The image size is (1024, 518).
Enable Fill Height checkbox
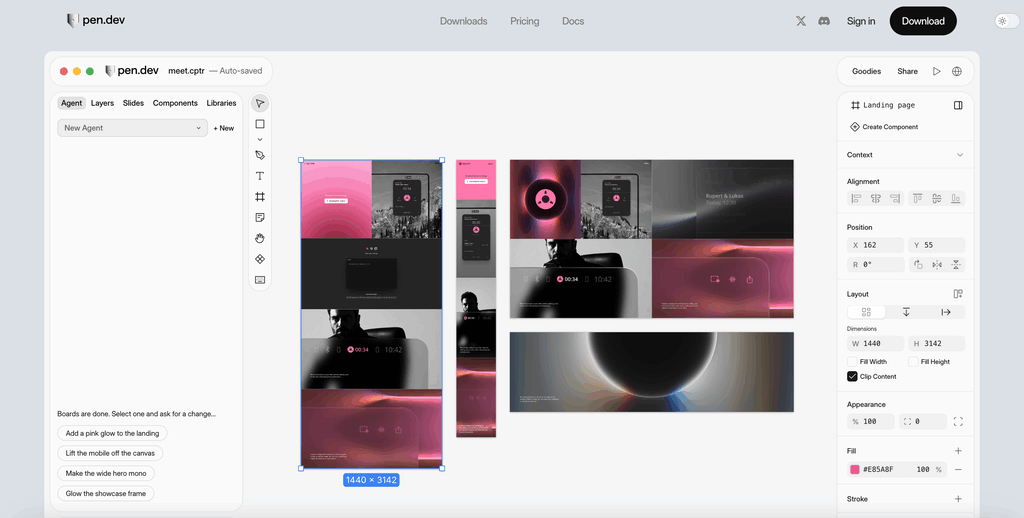[x=913, y=362]
